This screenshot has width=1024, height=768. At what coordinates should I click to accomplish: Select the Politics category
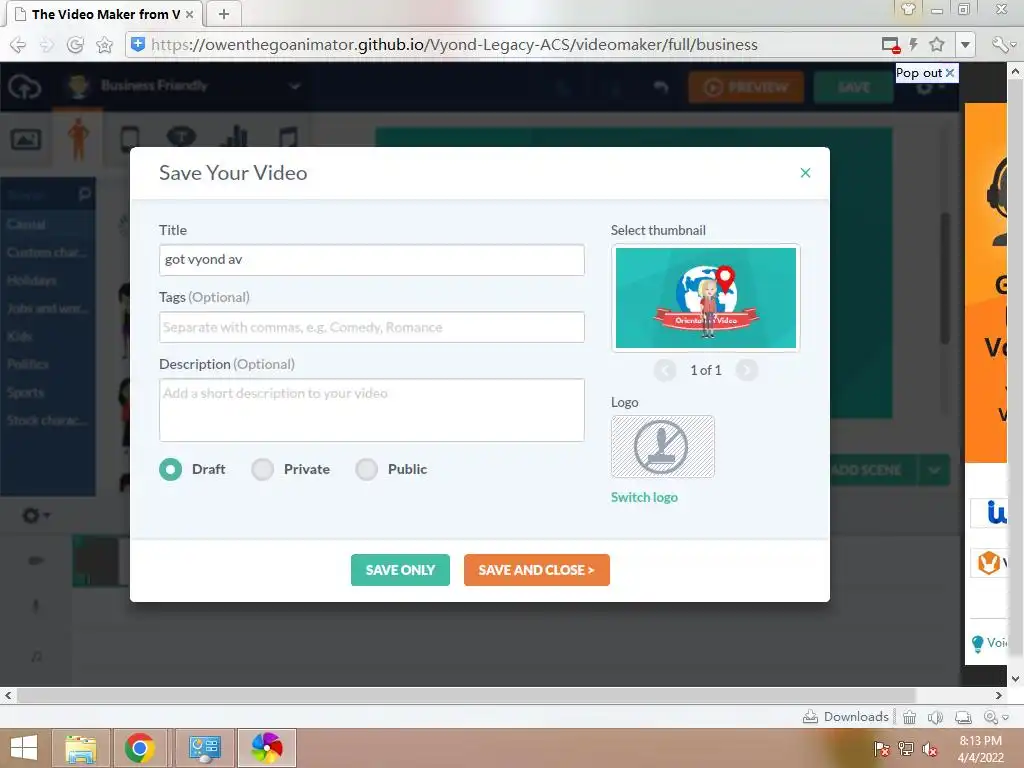pyautogui.click(x=47, y=364)
